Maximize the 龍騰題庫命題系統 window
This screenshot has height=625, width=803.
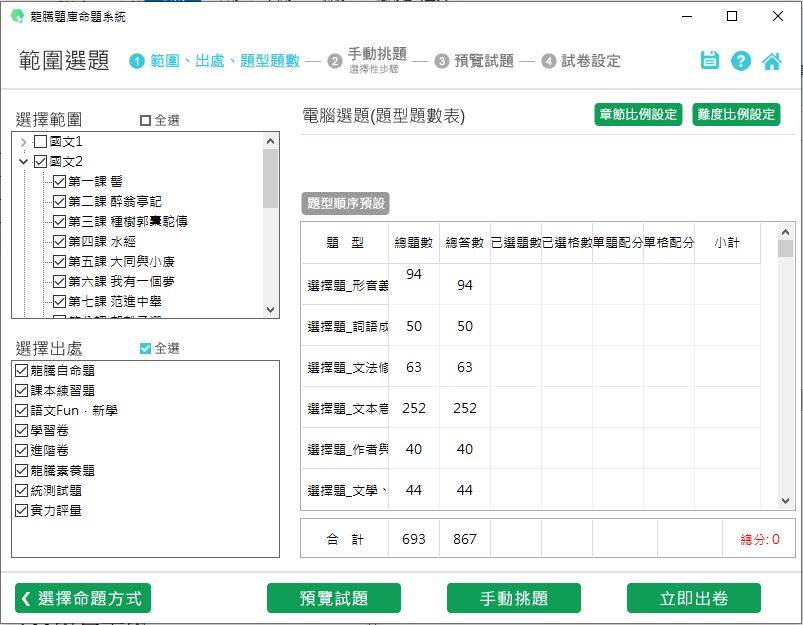(732, 16)
